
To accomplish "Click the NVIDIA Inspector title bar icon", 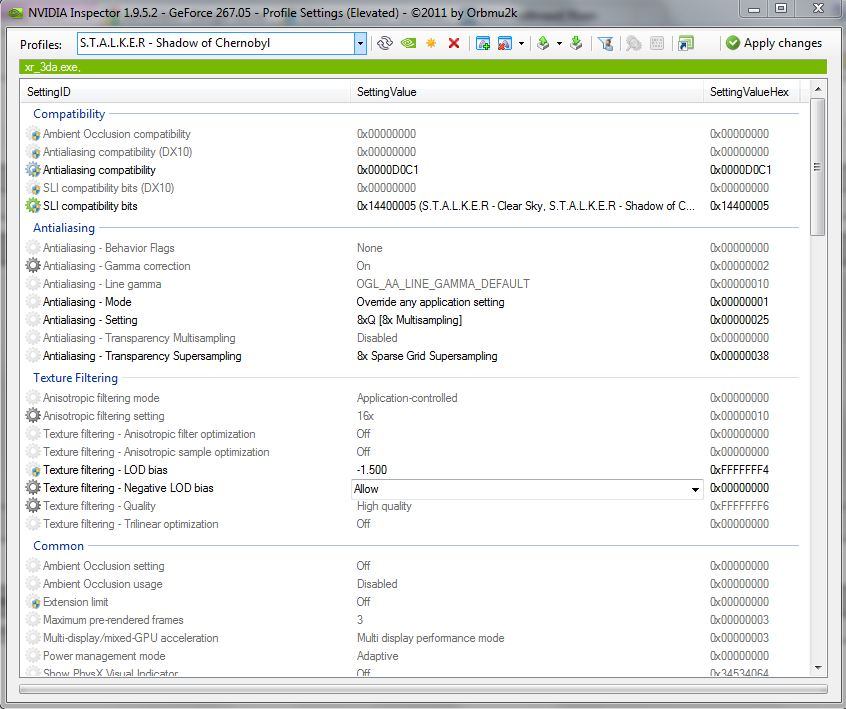I will coord(15,12).
